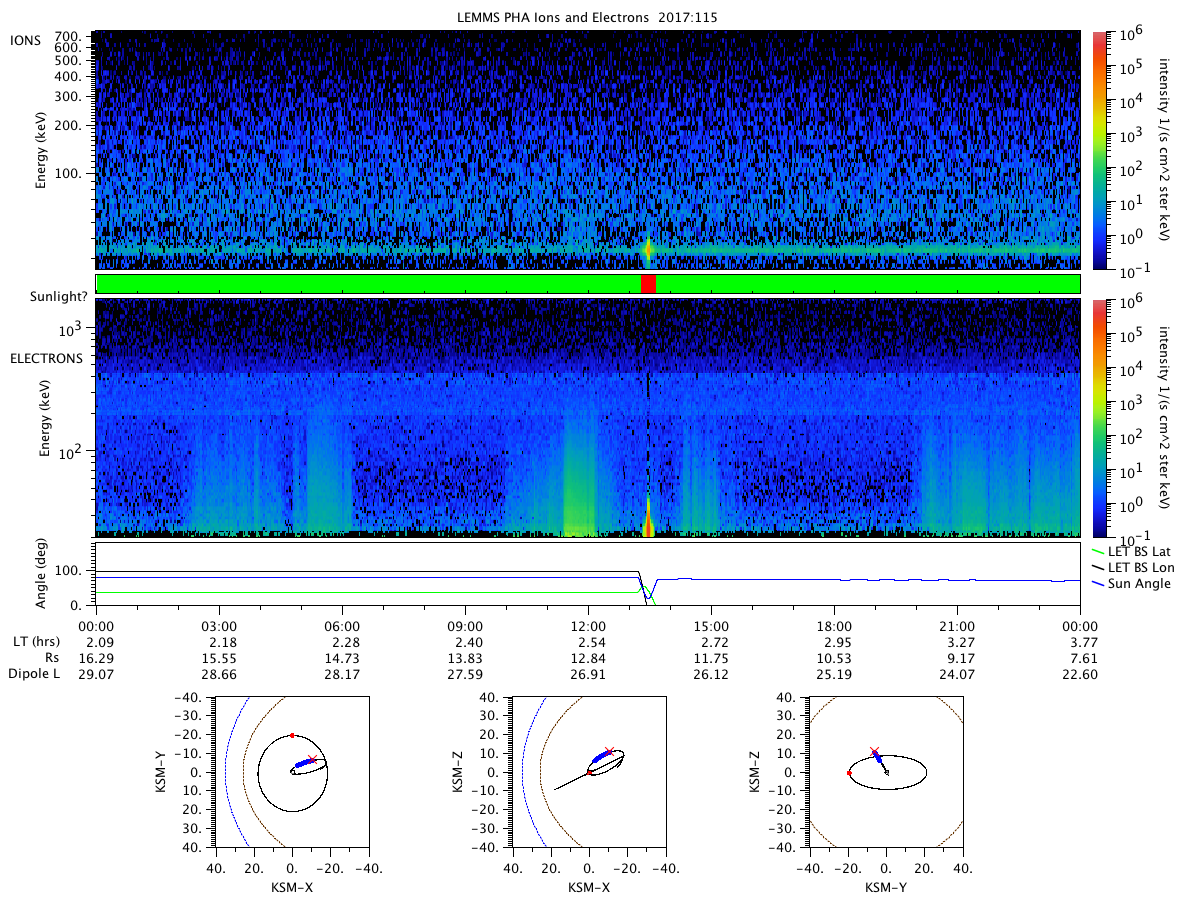
Task: Click the IONS panel label
Action: (27, 41)
